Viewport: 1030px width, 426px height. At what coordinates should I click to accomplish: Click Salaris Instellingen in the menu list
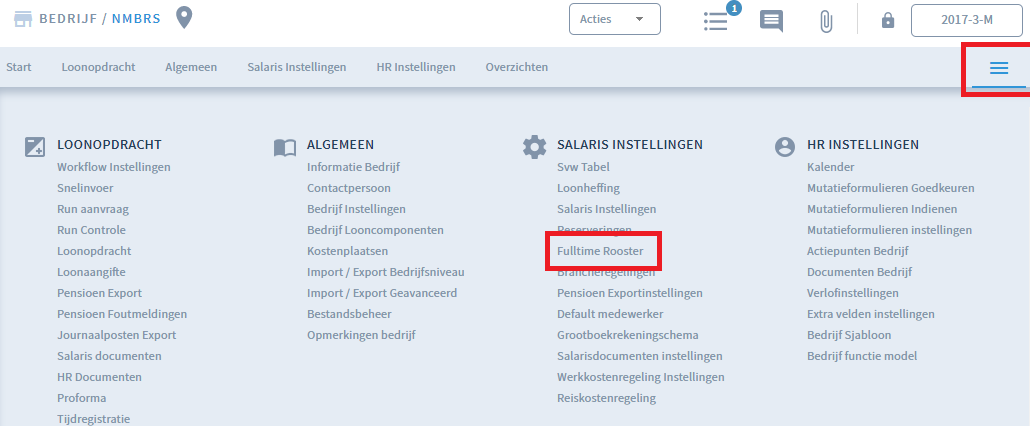[606, 209]
